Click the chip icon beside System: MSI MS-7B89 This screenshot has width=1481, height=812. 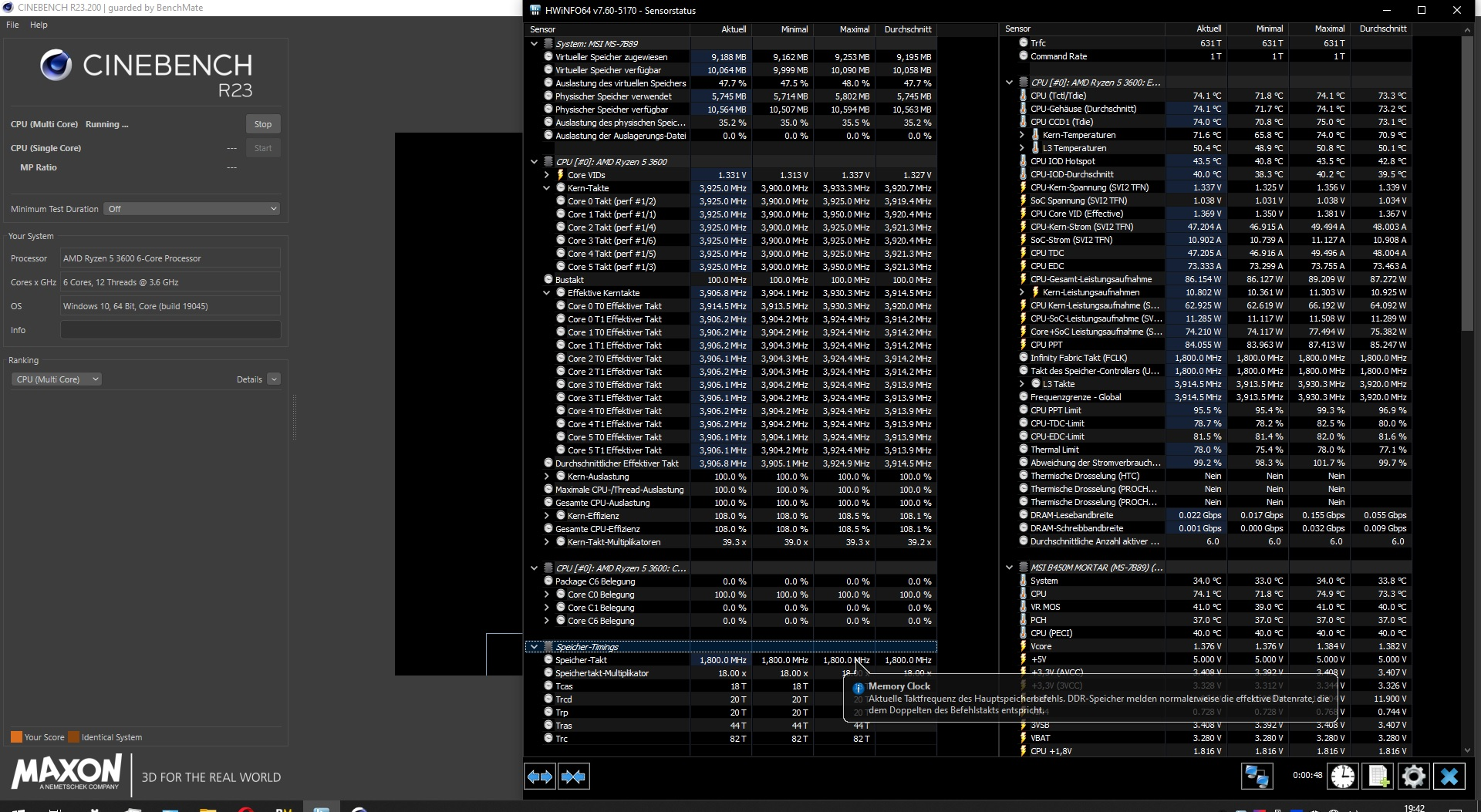coord(548,44)
